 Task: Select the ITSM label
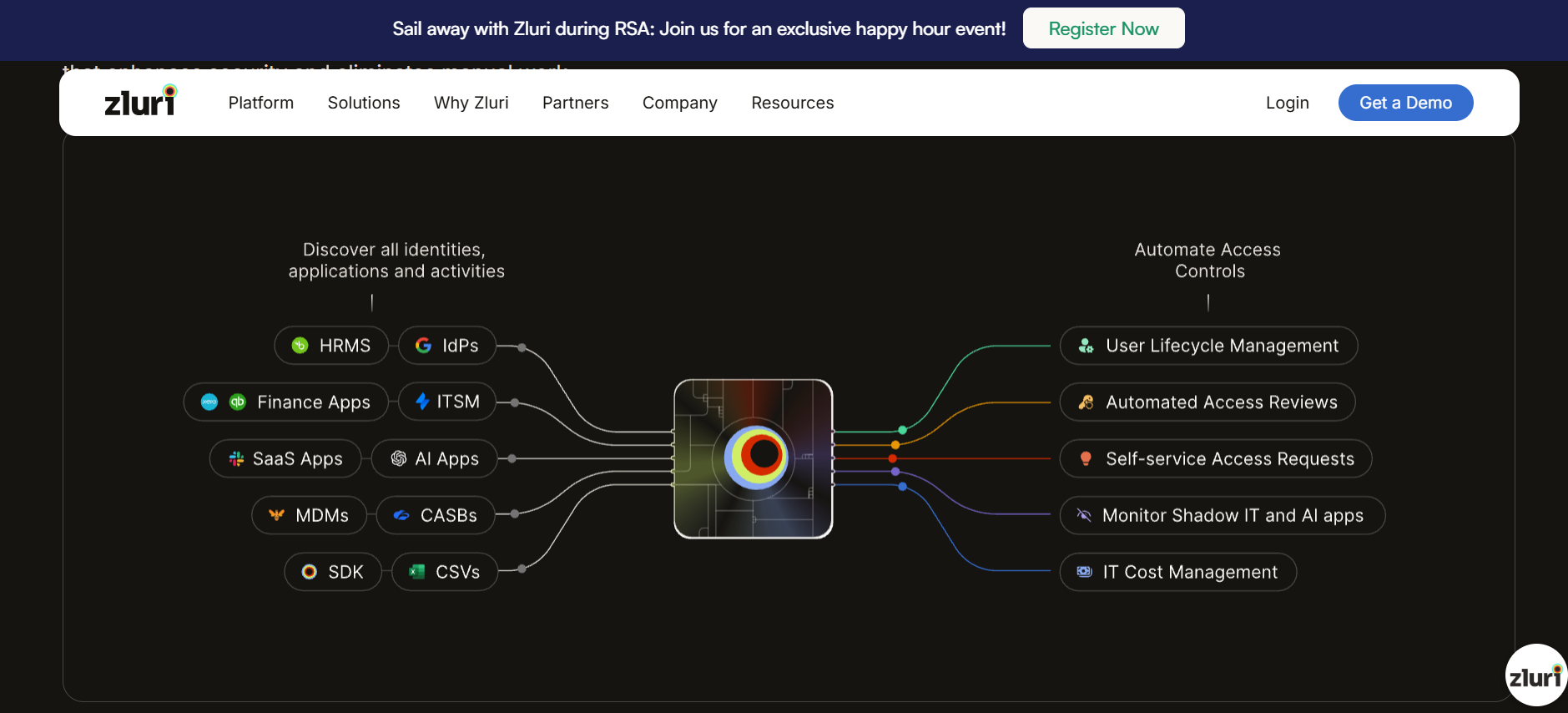pos(458,402)
